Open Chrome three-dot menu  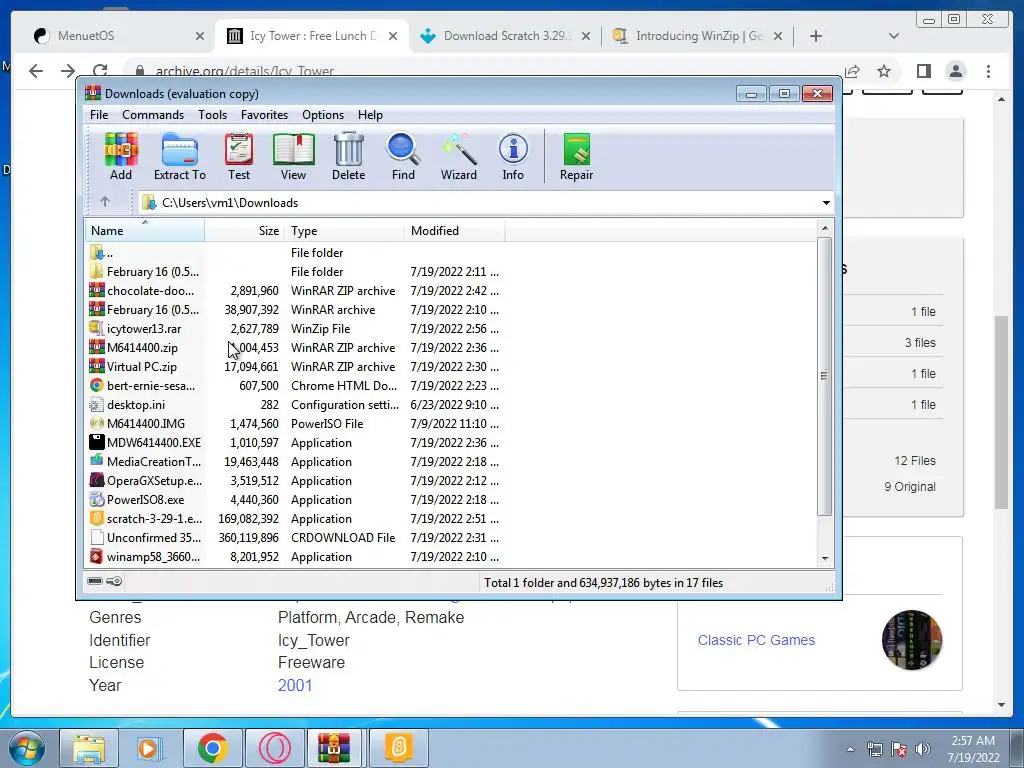pyautogui.click(x=988, y=71)
